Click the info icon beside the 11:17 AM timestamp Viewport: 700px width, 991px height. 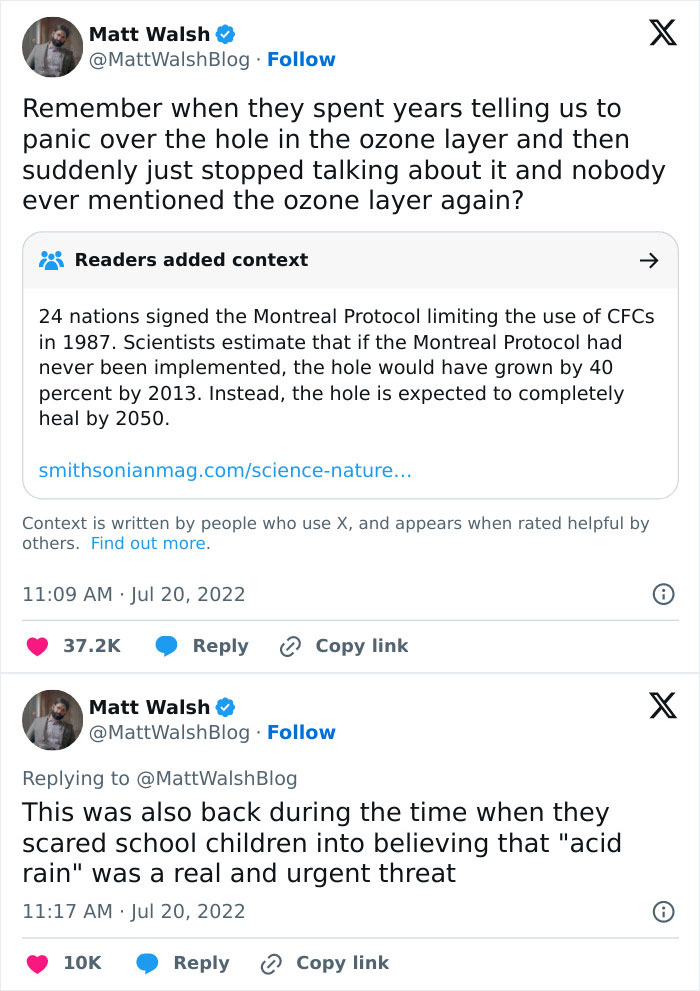[662, 911]
